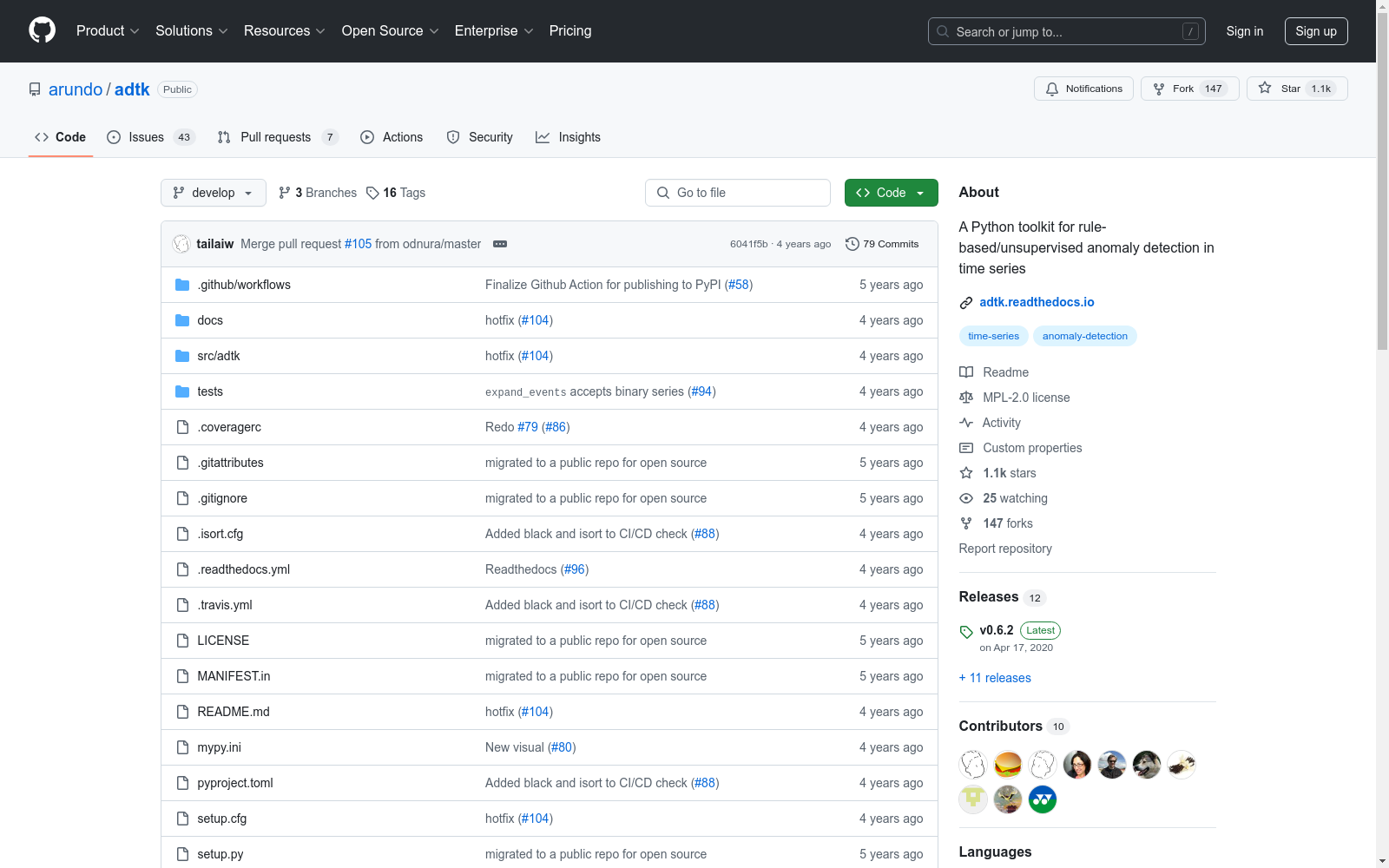Click the MANIFEST.in file icon

click(182, 676)
